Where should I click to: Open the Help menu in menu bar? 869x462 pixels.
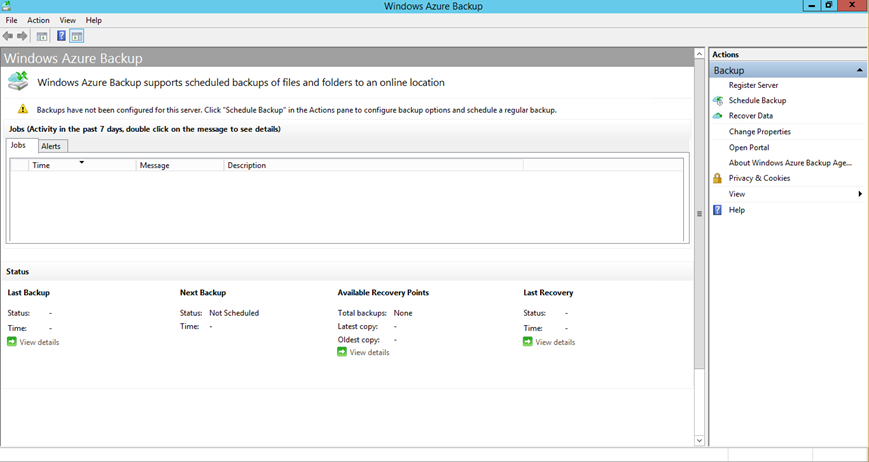tap(94, 20)
